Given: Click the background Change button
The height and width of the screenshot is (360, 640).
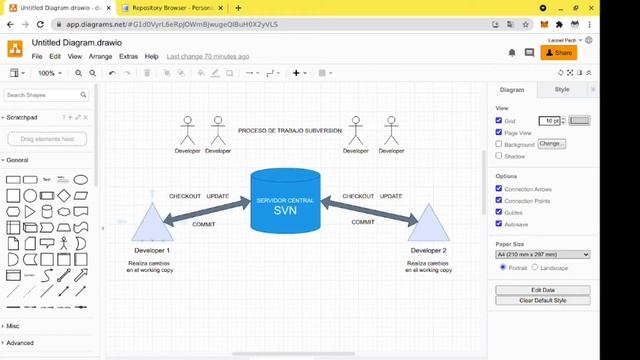Looking at the screenshot, I should (552, 144).
